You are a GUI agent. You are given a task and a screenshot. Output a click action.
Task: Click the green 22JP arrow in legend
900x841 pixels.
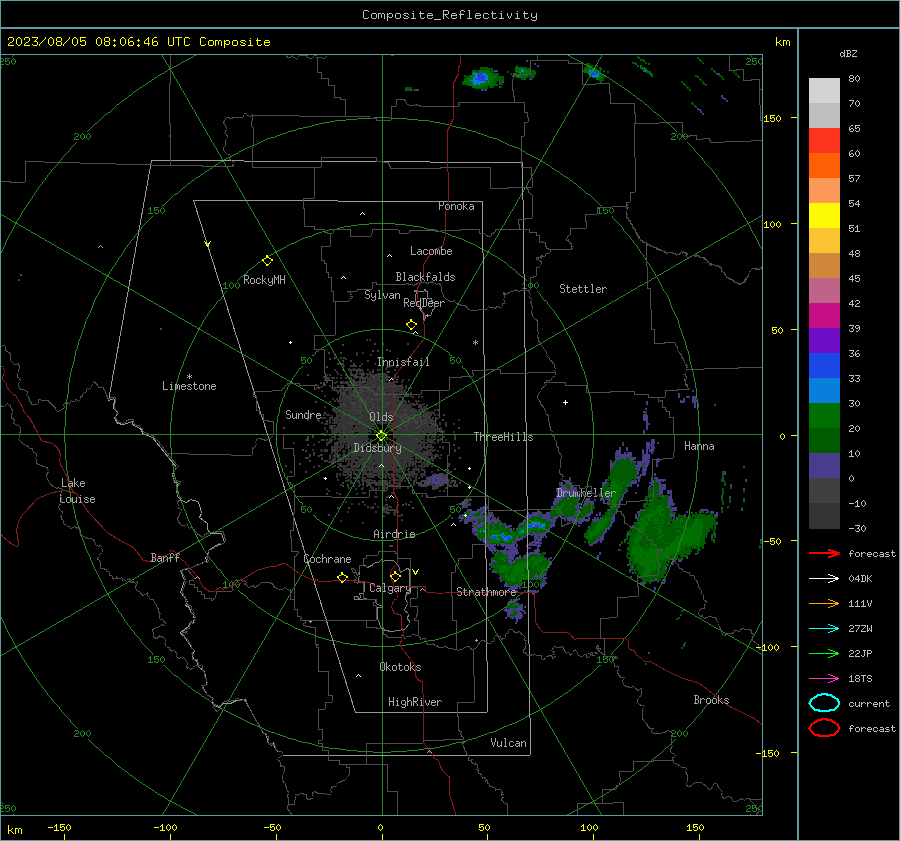tap(824, 653)
